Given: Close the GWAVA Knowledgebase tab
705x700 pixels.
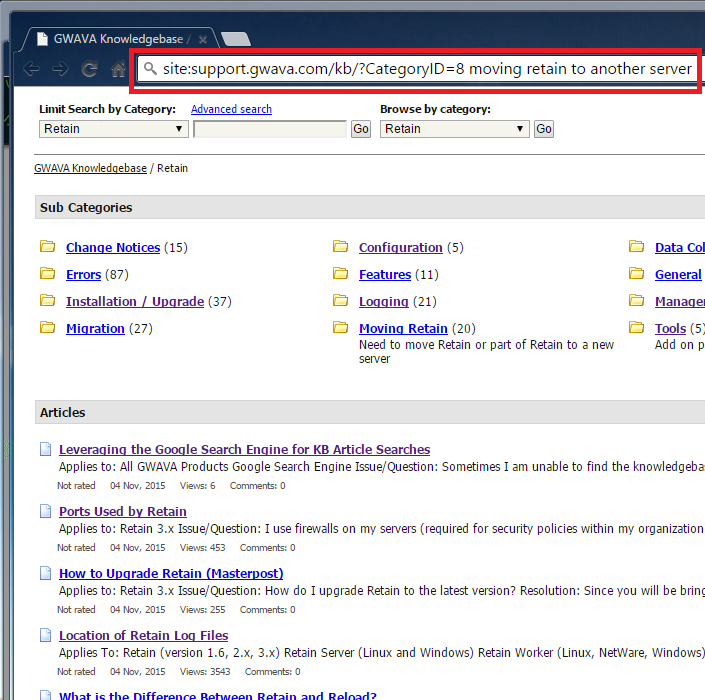Looking at the screenshot, I should point(203,40).
